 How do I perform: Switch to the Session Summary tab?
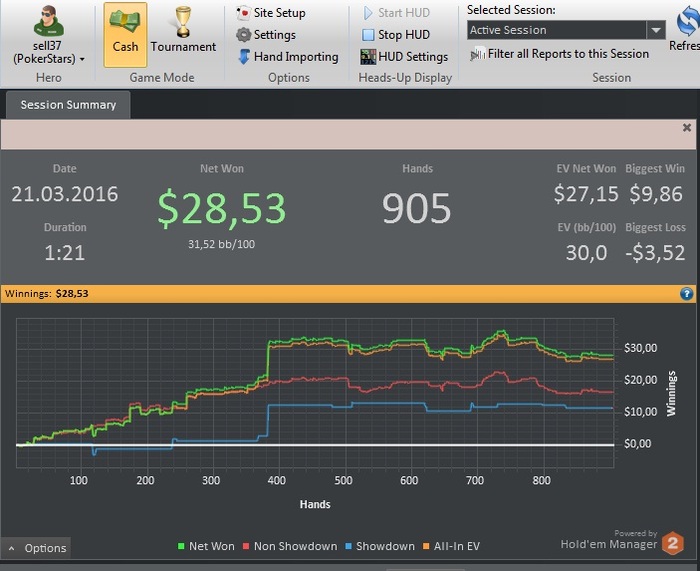click(68, 105)
